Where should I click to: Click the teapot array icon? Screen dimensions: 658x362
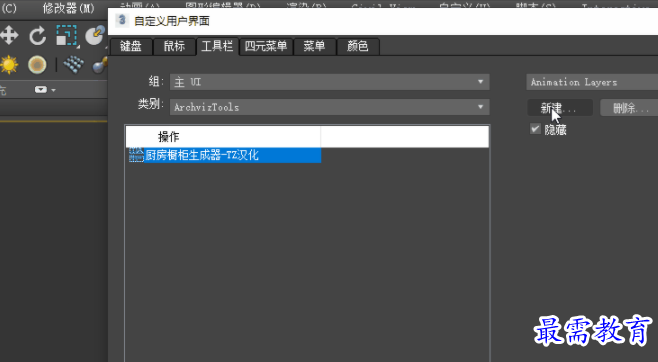pyautogui.click(x=73, y=64)
